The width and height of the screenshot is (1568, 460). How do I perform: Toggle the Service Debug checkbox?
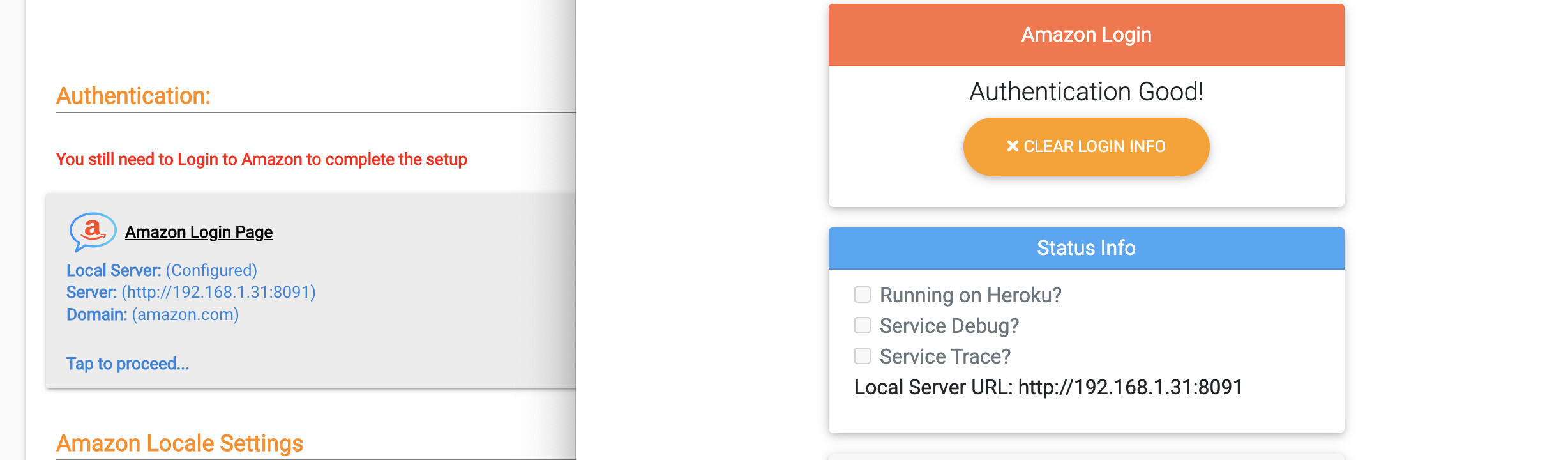pos(863,325)
